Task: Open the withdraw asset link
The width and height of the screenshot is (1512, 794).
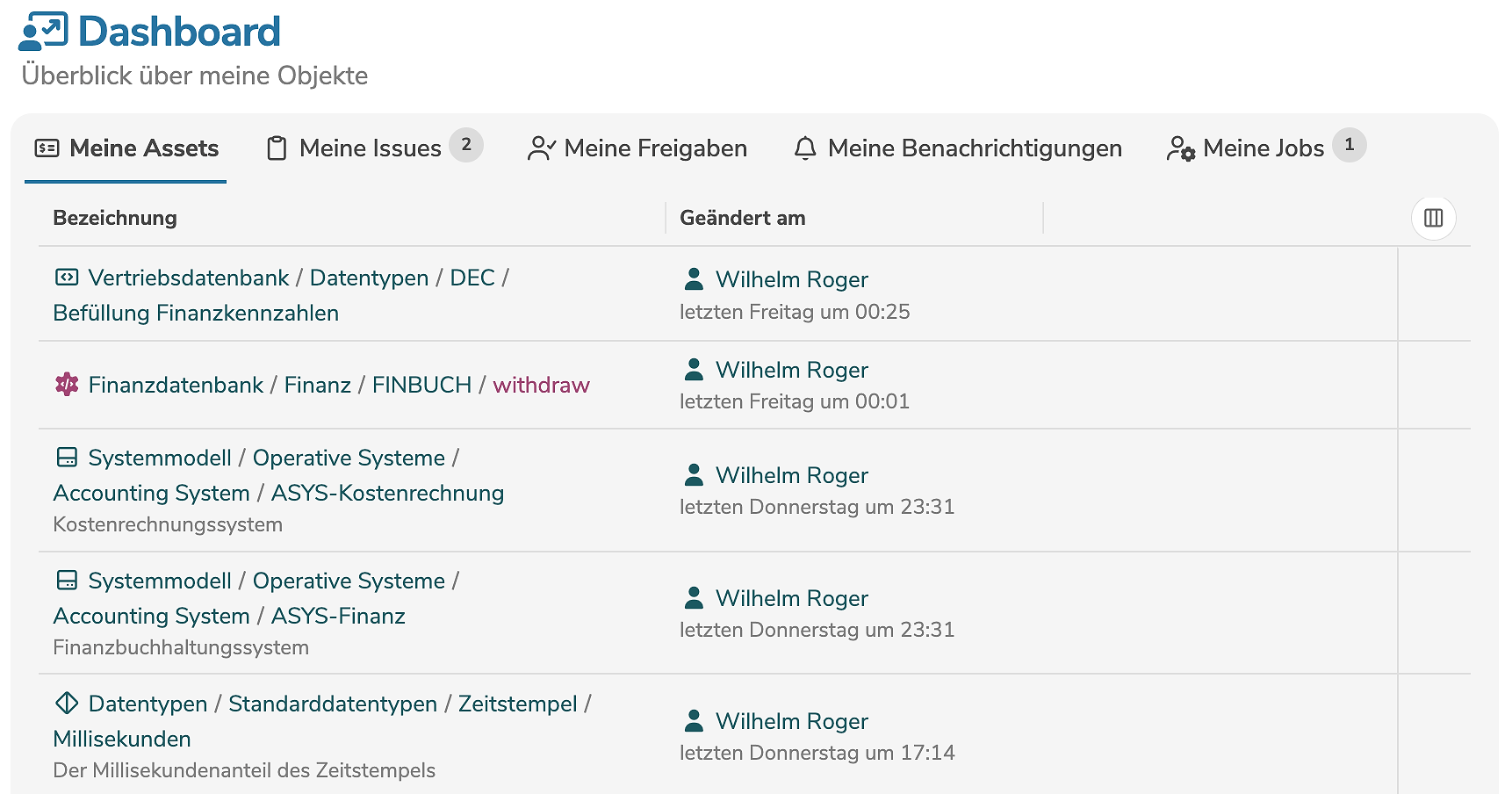Action: [541, 385]
